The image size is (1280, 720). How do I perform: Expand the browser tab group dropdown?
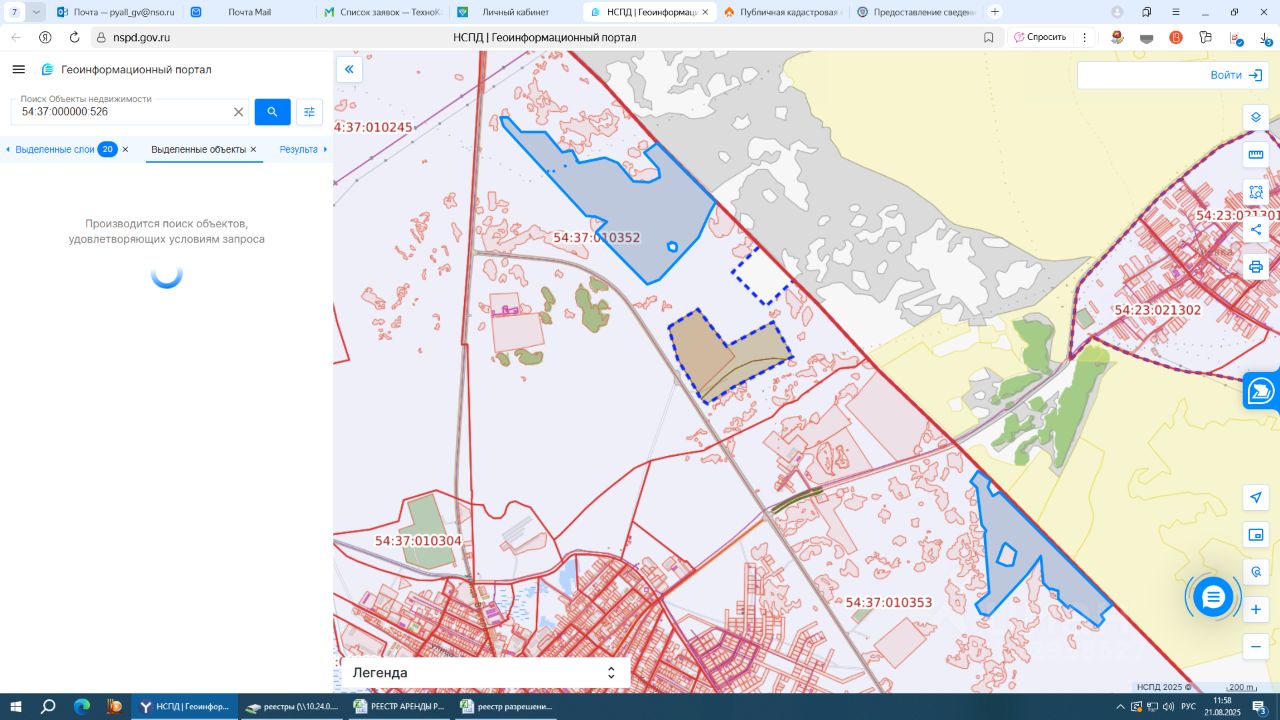[36, 12]
